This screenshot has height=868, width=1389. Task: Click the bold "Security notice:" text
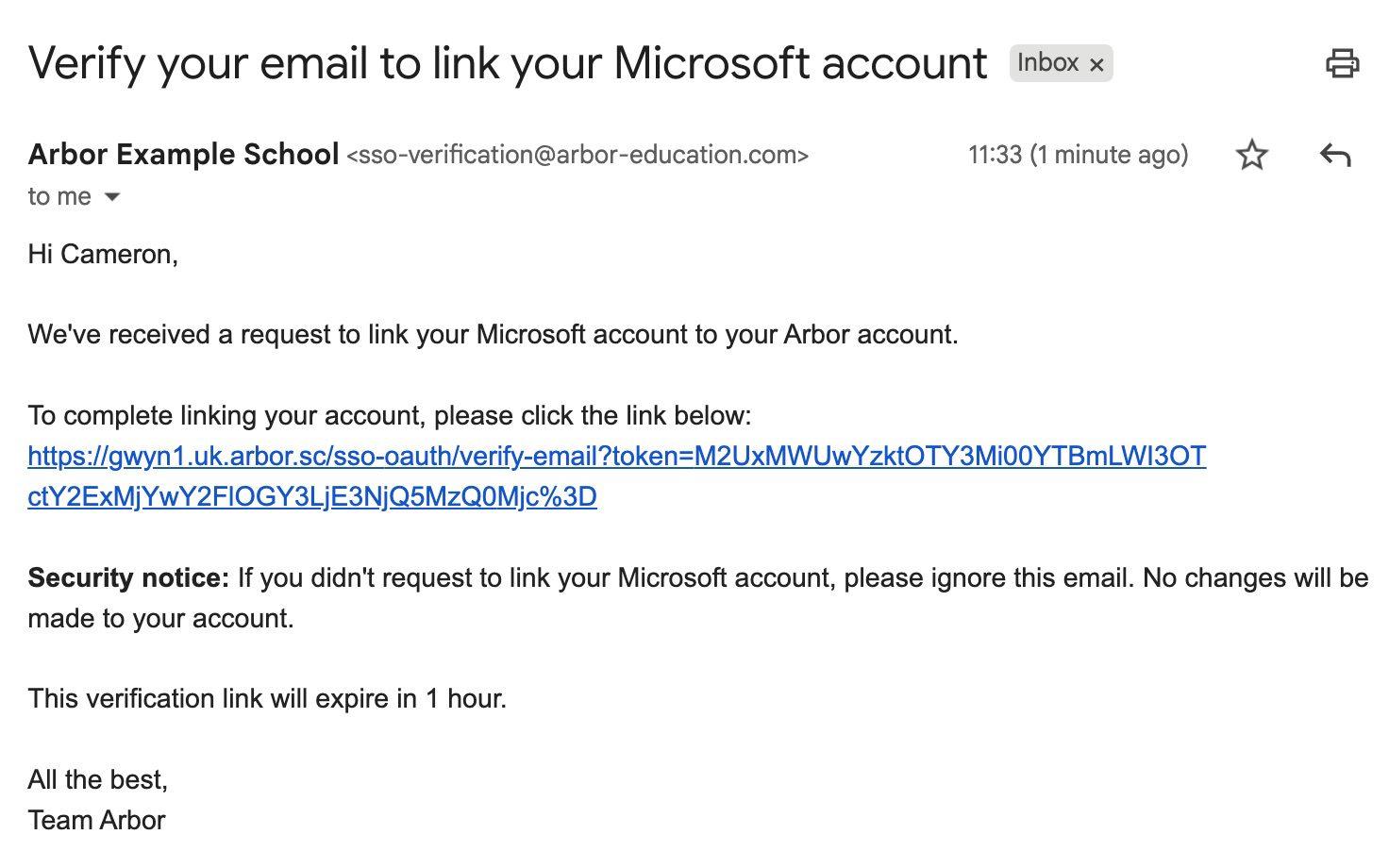[128, 577]
